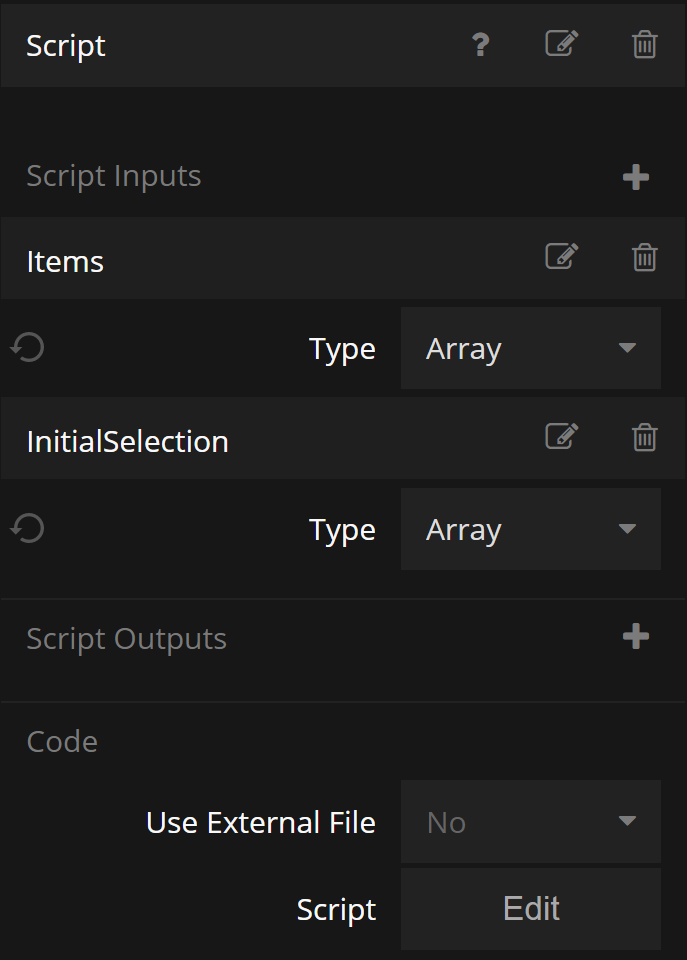Click the Script header edit icon
Screen dimensions: 687x960
tap(561, 45)
